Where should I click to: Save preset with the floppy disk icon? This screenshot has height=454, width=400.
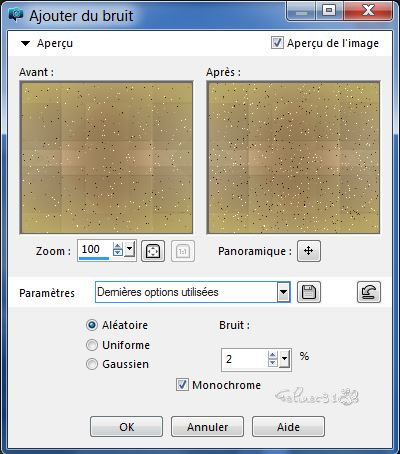(309, 292)
